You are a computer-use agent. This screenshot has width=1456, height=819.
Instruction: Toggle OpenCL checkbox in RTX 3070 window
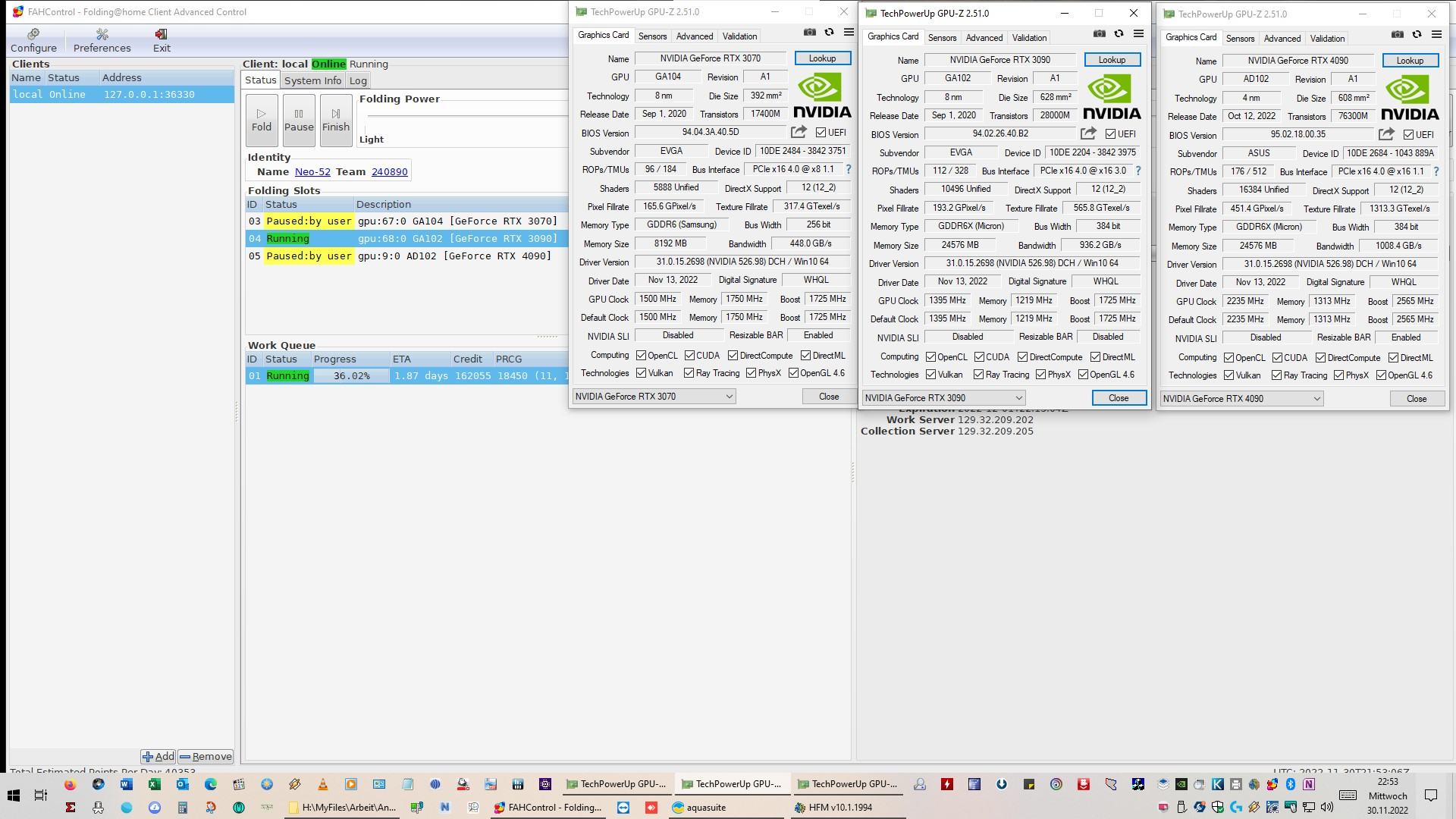[642, 356]
